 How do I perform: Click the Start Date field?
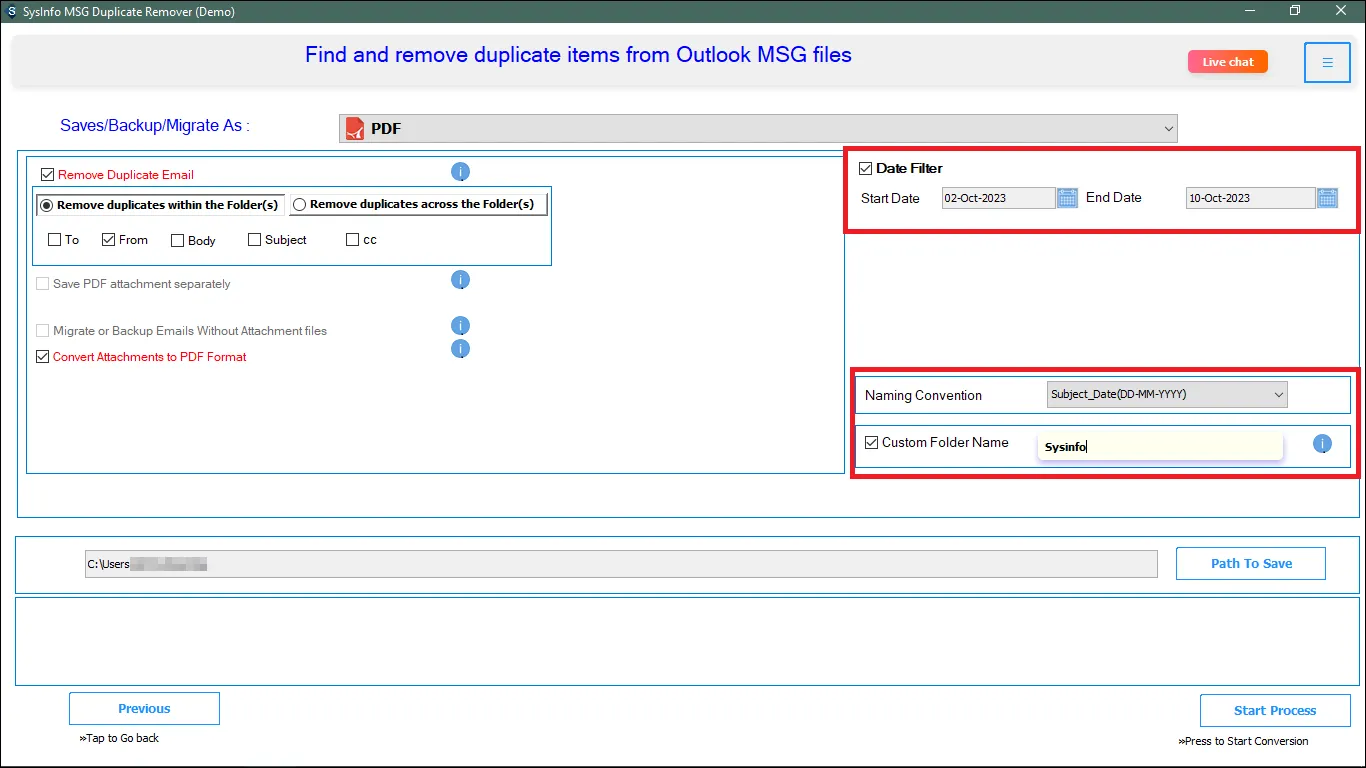997,198
